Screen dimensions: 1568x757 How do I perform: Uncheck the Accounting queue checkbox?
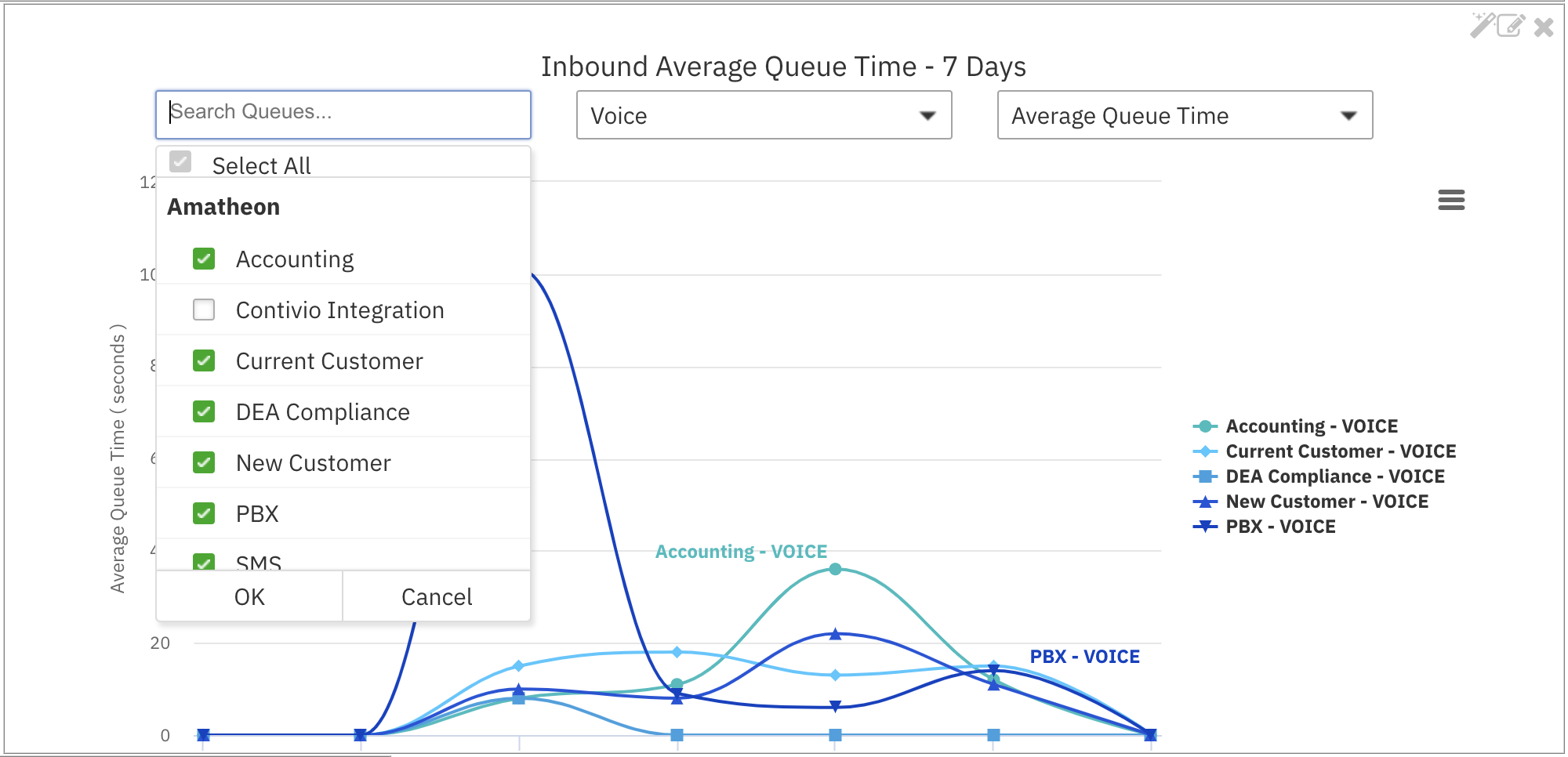204,259
